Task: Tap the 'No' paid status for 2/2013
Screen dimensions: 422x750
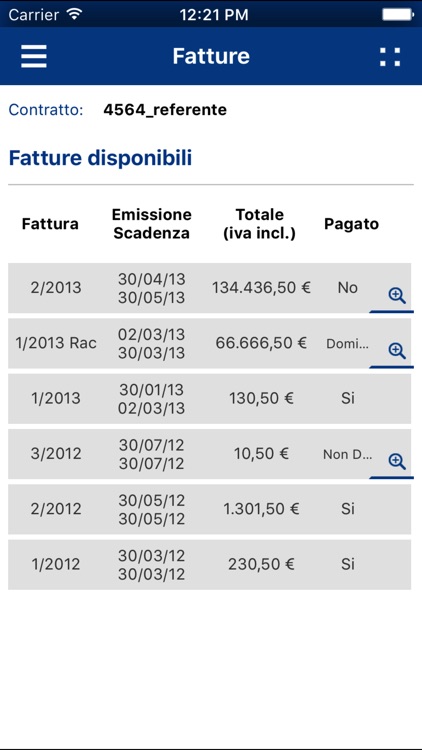Action: click(347, 288)
